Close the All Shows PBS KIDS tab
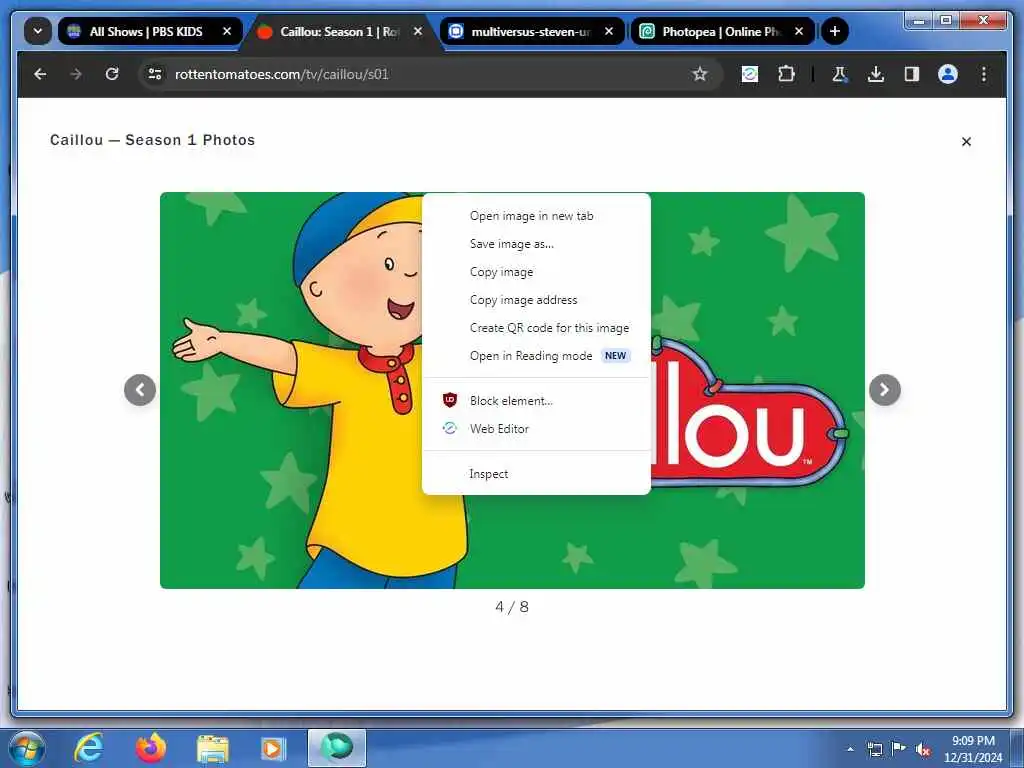The image size is (1024, 768). pos(227,31)
